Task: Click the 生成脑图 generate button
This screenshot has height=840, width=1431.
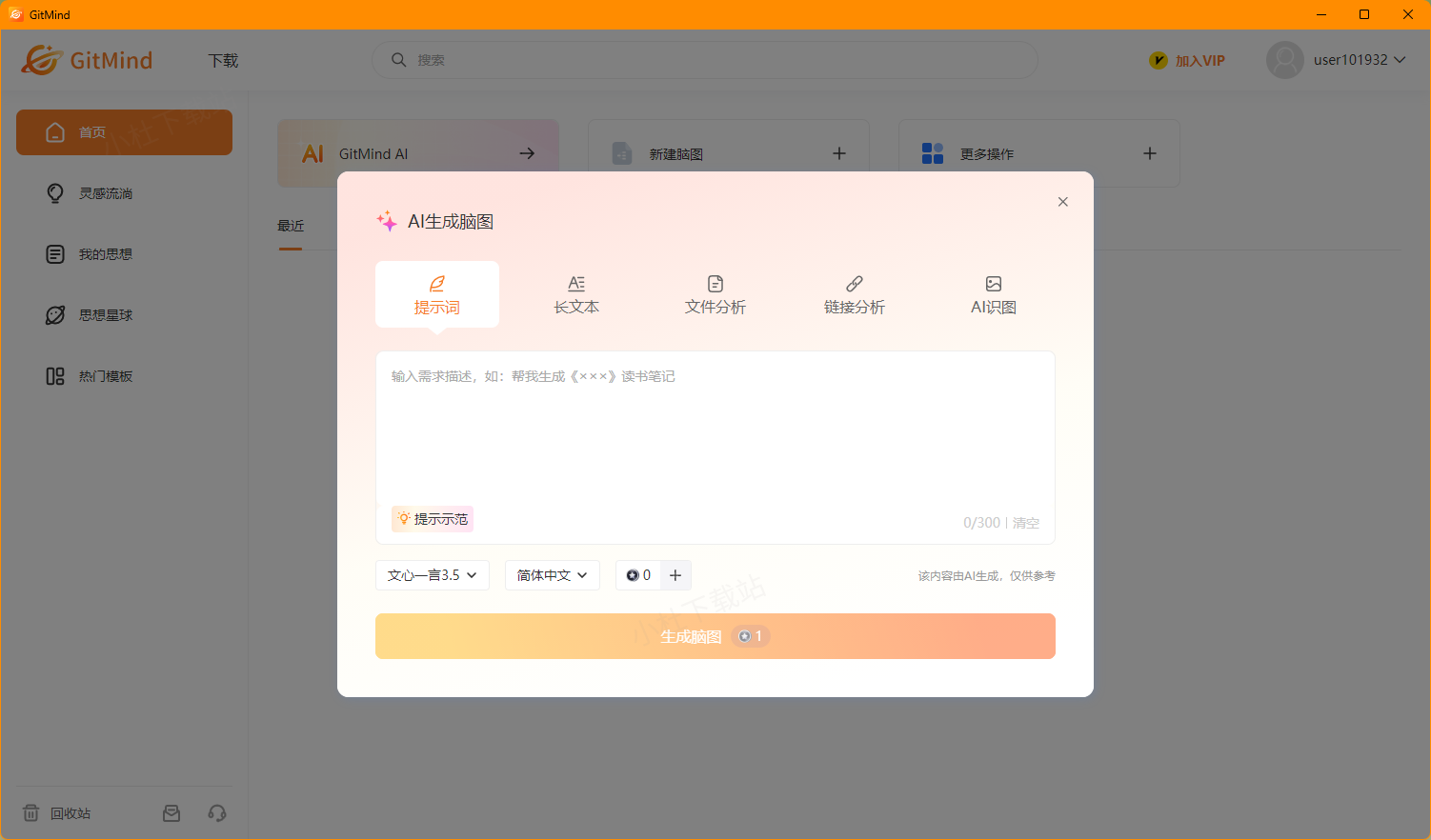Action: pos(715,636)
